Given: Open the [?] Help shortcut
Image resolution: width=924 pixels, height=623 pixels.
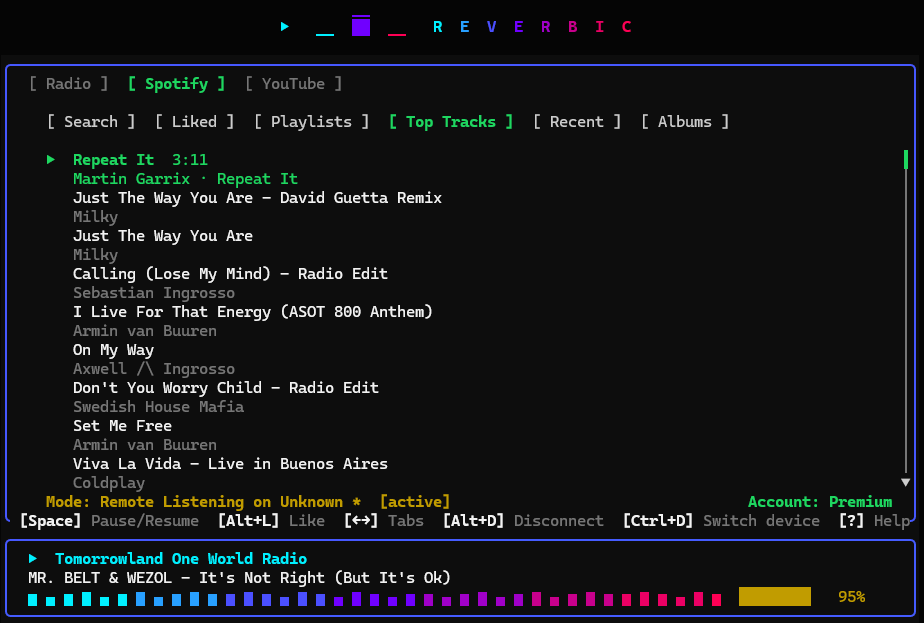Looking at the screenshot, I should pos(874,521).
